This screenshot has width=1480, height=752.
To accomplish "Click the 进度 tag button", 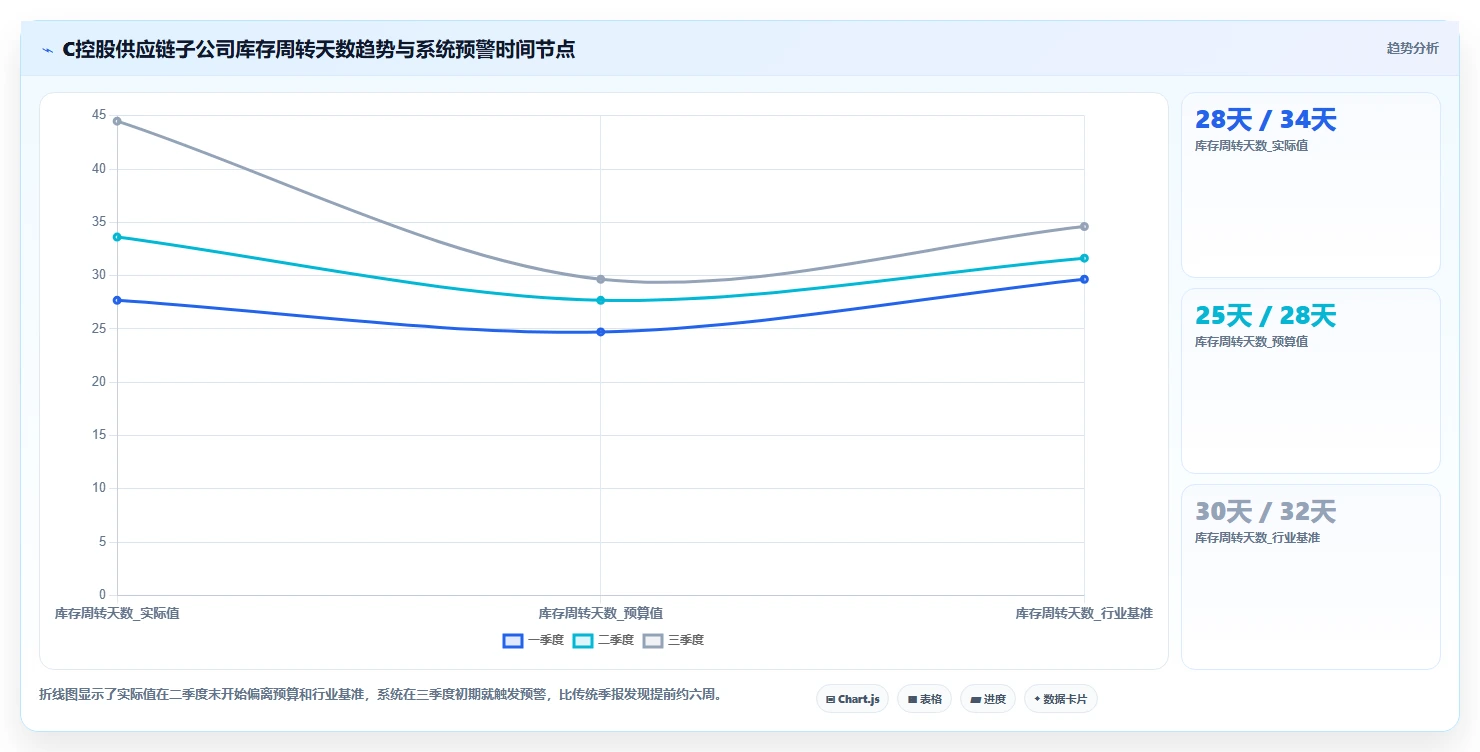I will click(987, 699).
